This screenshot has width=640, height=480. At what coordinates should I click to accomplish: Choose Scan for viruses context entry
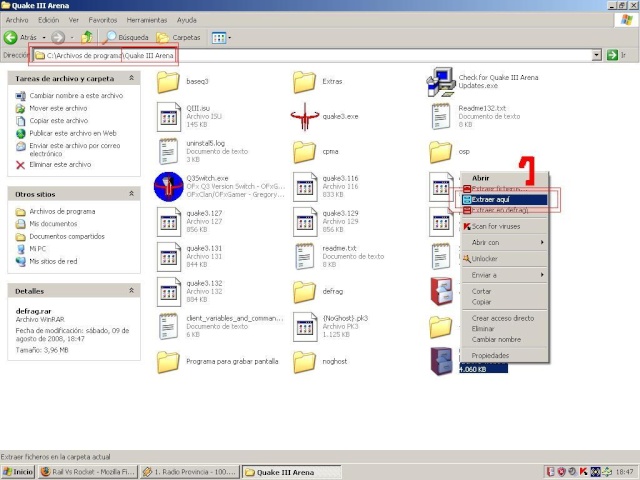coord(504,226)
